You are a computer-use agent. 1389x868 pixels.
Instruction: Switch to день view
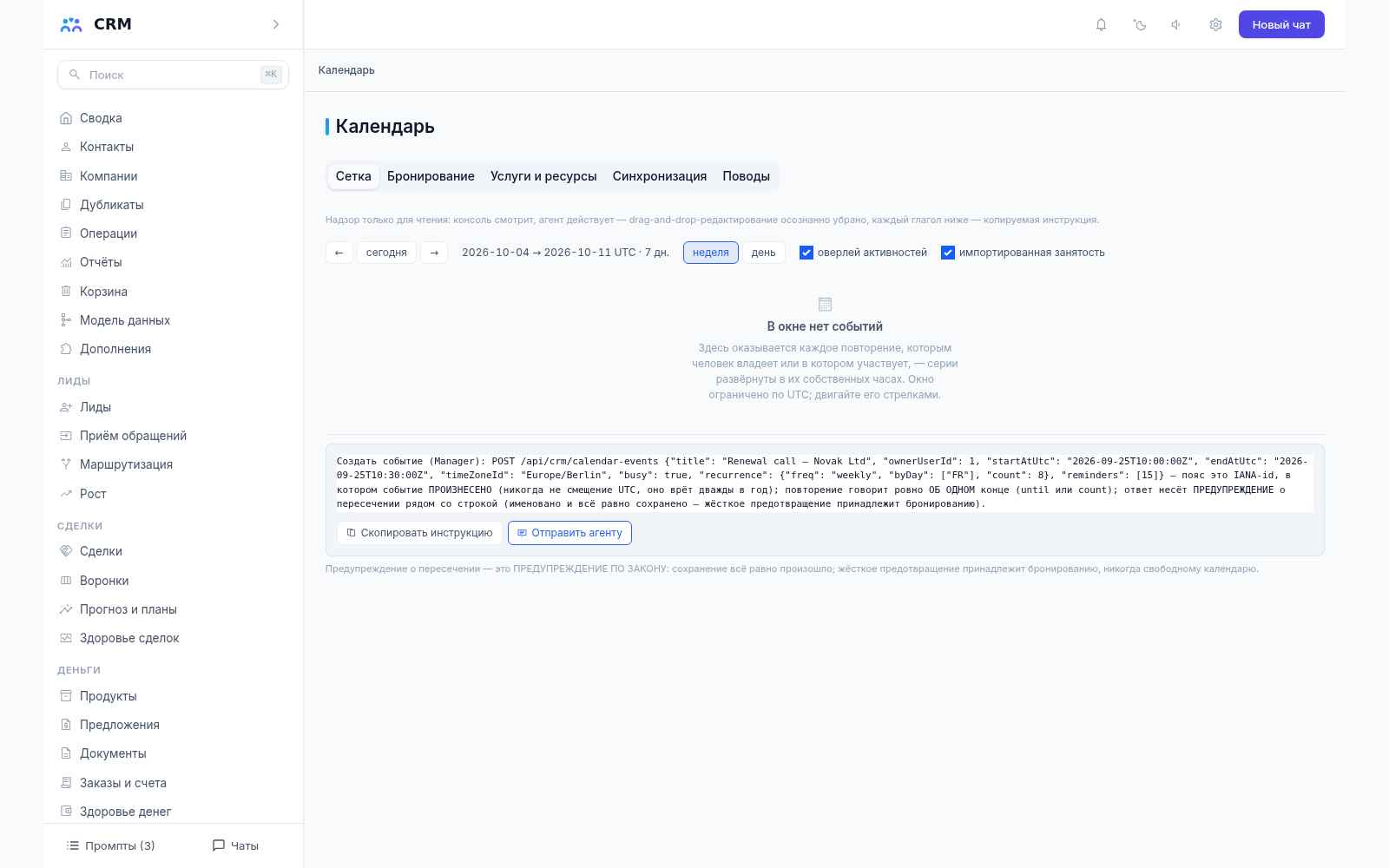[764, 253]
